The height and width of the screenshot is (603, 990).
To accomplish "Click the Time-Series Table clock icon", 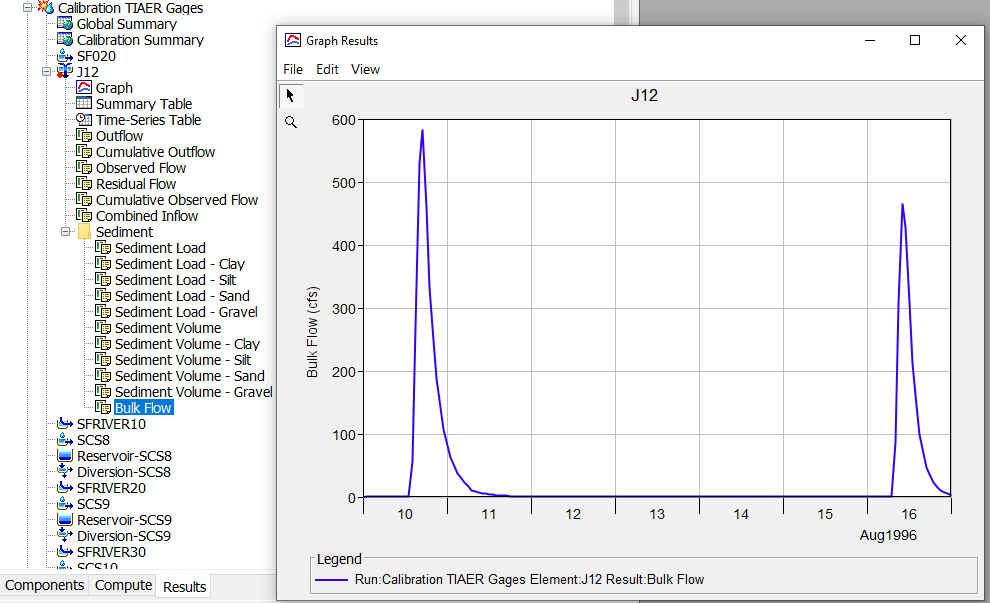I will [84, 120].
